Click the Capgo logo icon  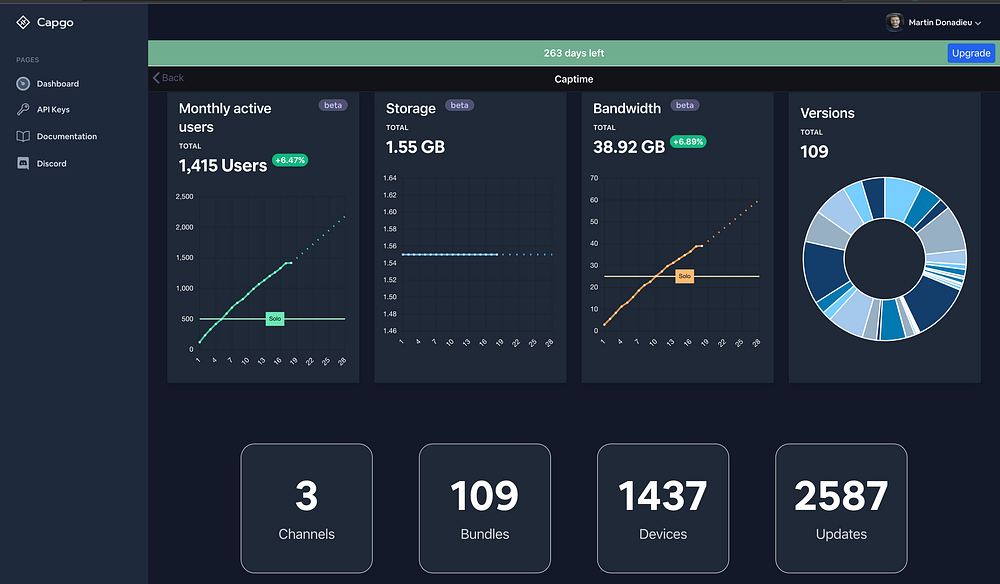click(23, 22)
